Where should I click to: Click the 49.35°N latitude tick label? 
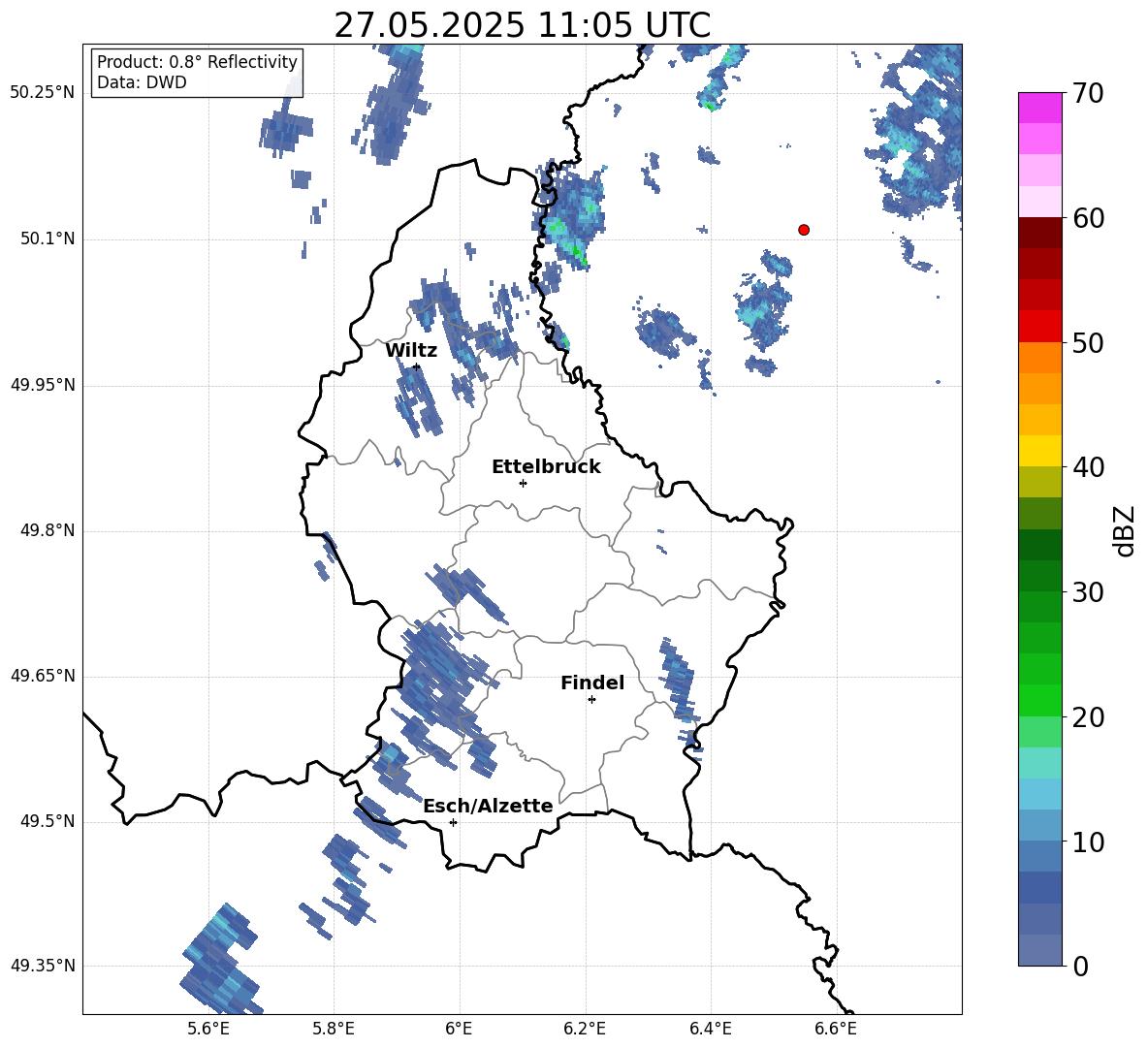[43, 966]
